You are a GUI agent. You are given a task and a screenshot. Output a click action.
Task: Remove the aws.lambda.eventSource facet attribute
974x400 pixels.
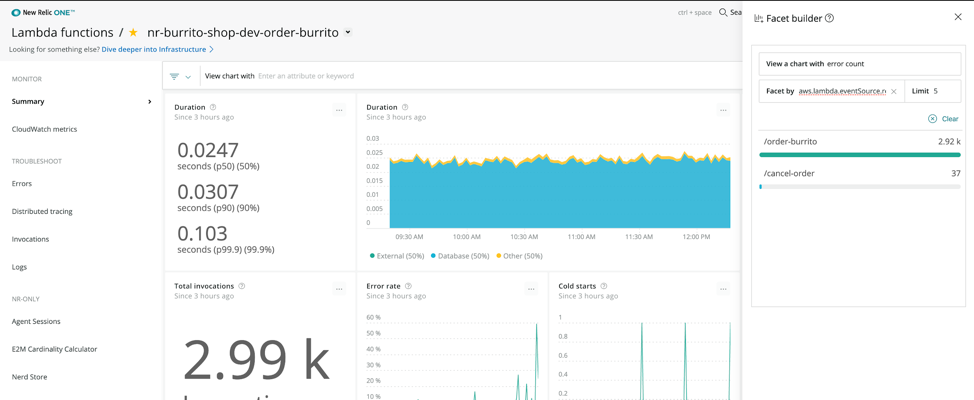click(894, 91)
